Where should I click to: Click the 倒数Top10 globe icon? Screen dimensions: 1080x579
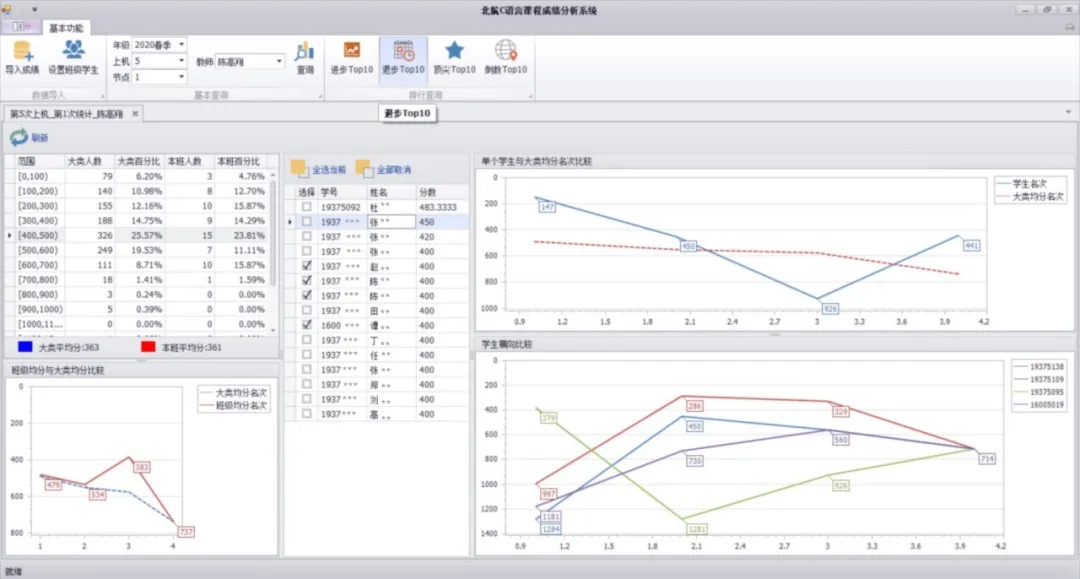pyautogui.click(x=506, y=56)
